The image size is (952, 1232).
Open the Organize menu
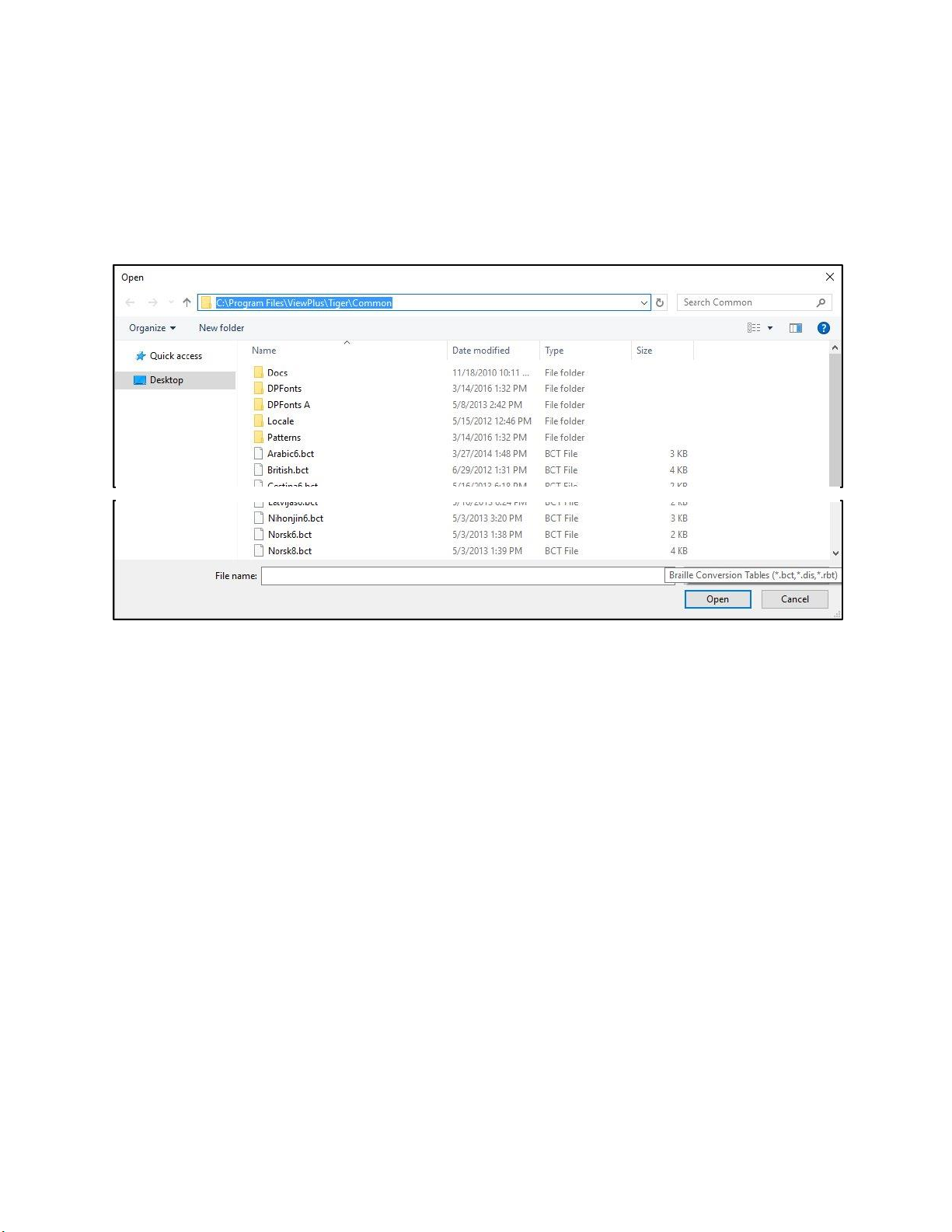152,328
